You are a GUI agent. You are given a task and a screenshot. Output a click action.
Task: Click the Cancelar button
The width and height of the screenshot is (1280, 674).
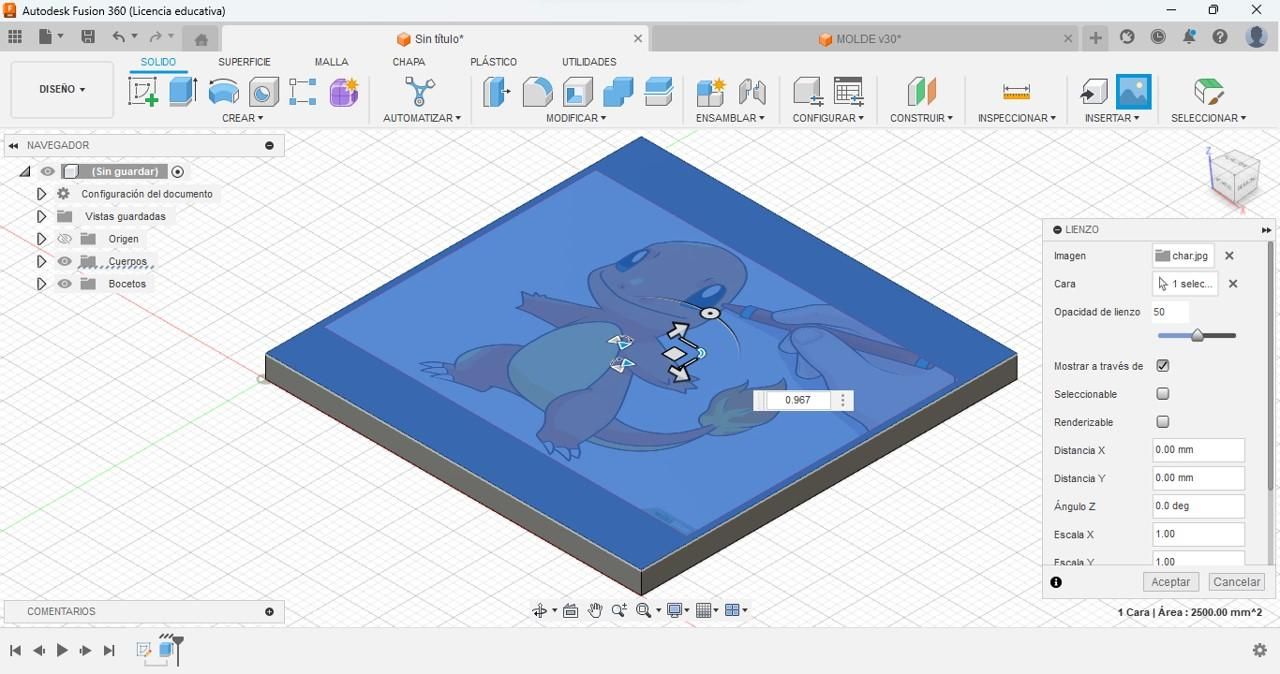[x=1236, y=582]
